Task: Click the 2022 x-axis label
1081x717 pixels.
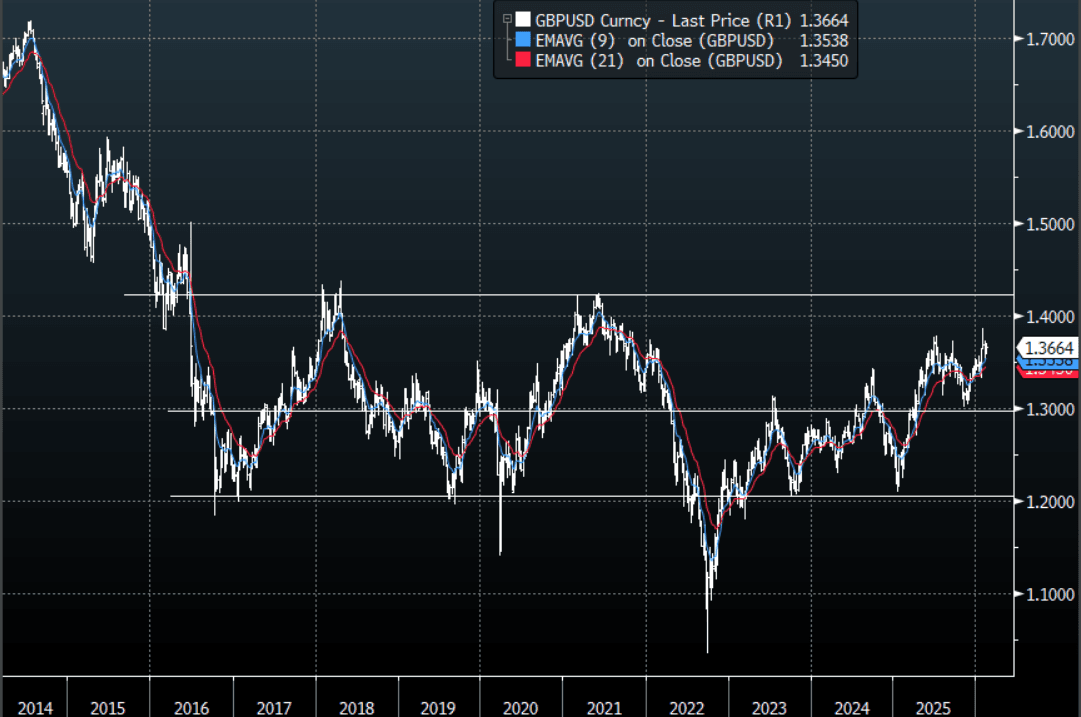Action: click(x=687, y=708)
